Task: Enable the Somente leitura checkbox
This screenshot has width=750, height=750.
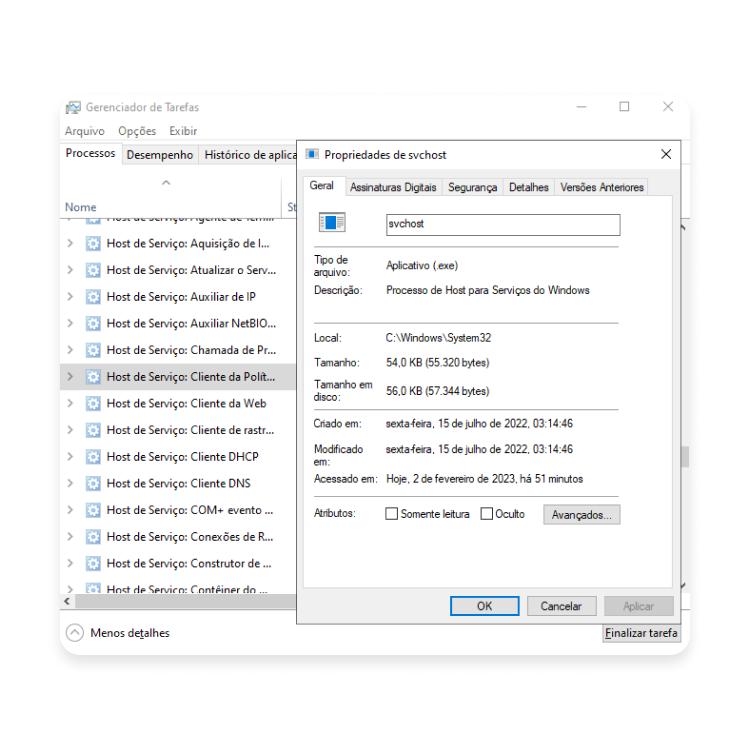Action: (x=391, y=514)
